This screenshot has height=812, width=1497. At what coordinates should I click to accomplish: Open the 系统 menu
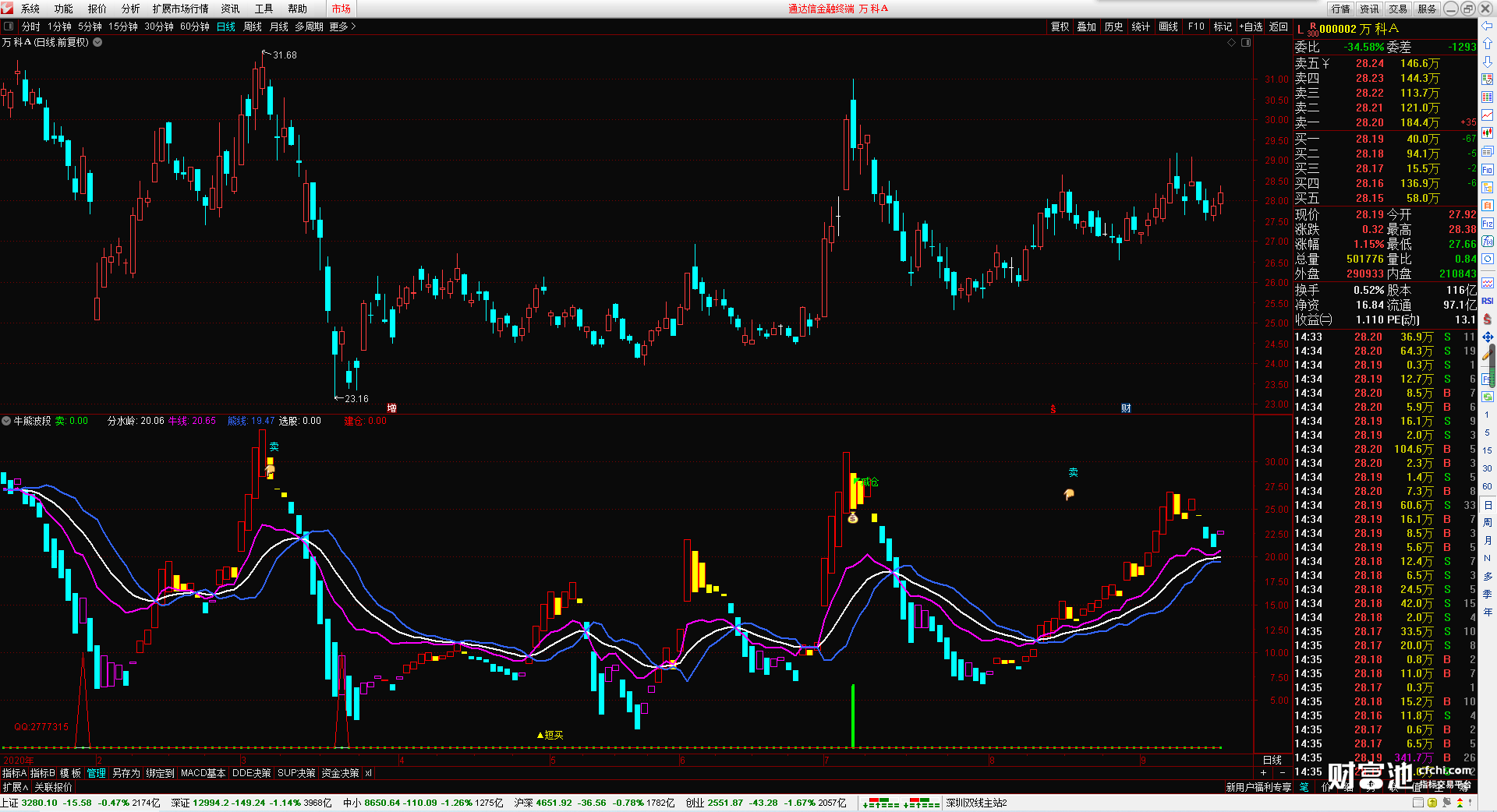(30, 9)
